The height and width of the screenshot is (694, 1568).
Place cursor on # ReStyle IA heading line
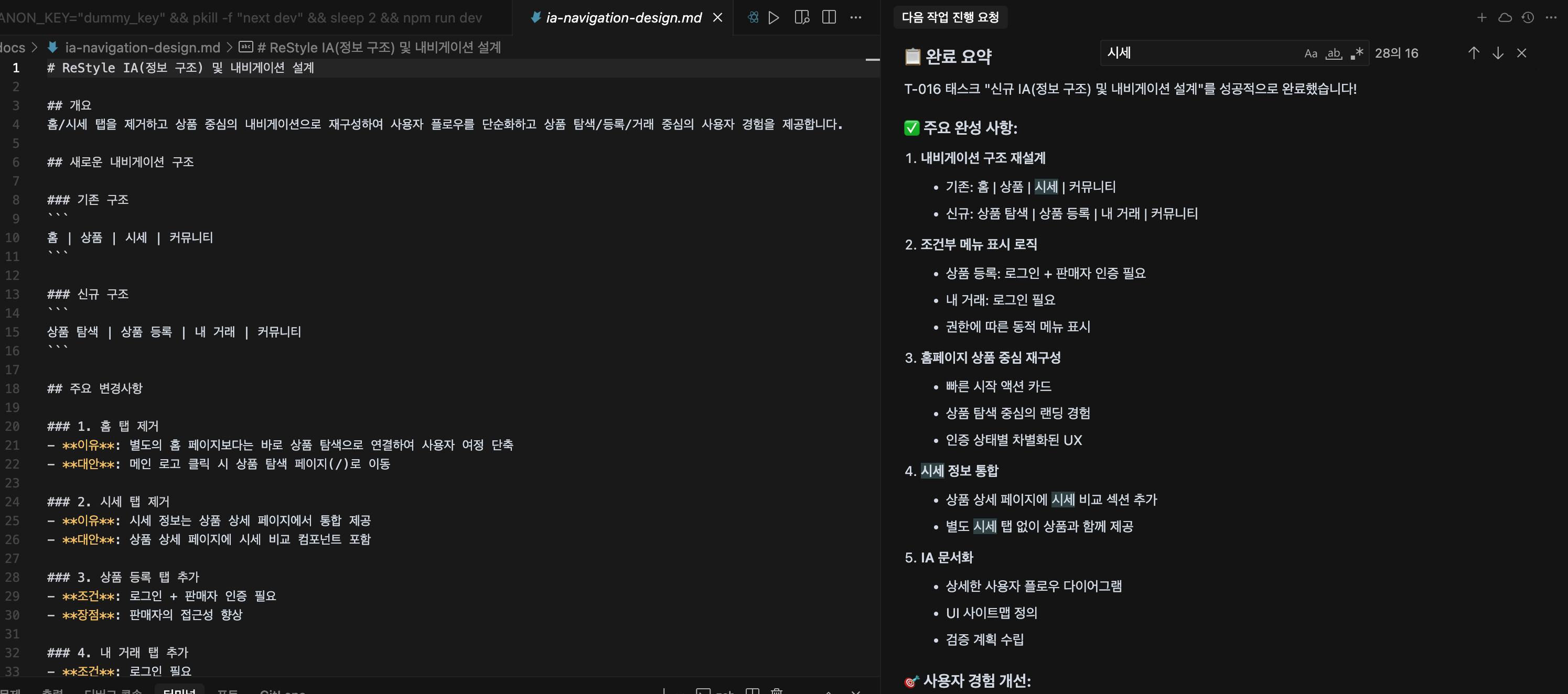[180, 68]
